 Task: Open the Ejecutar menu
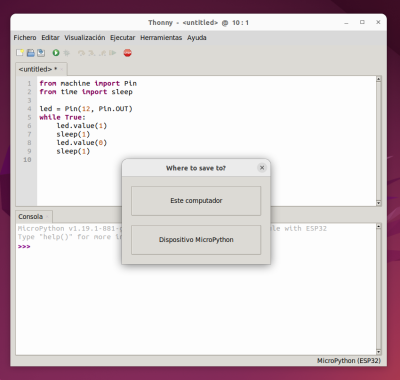[123, 38]
